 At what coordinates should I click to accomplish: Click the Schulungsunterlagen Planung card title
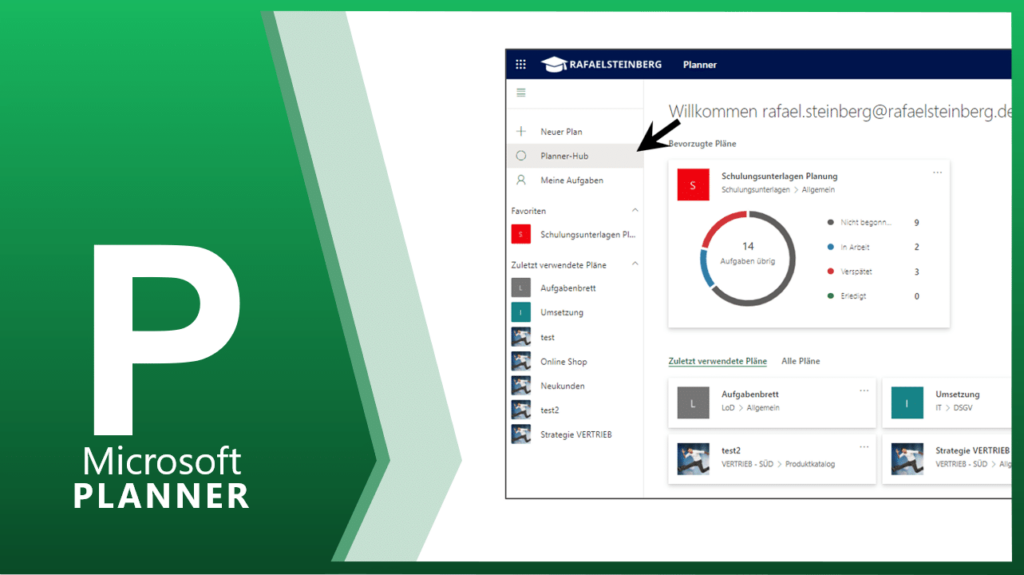tap(779, 176)
